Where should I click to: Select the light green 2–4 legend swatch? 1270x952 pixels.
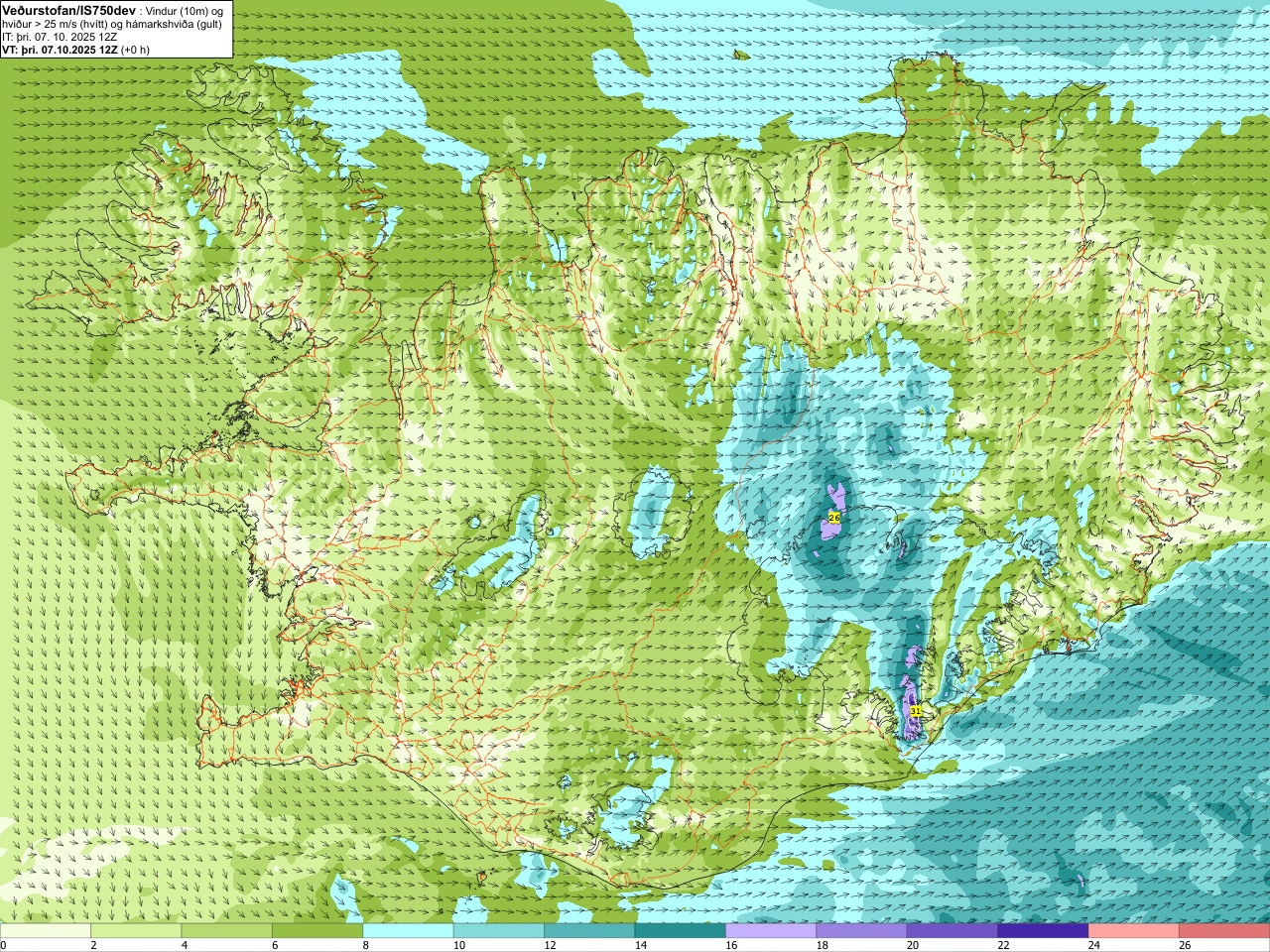click(x=136, y=930)
